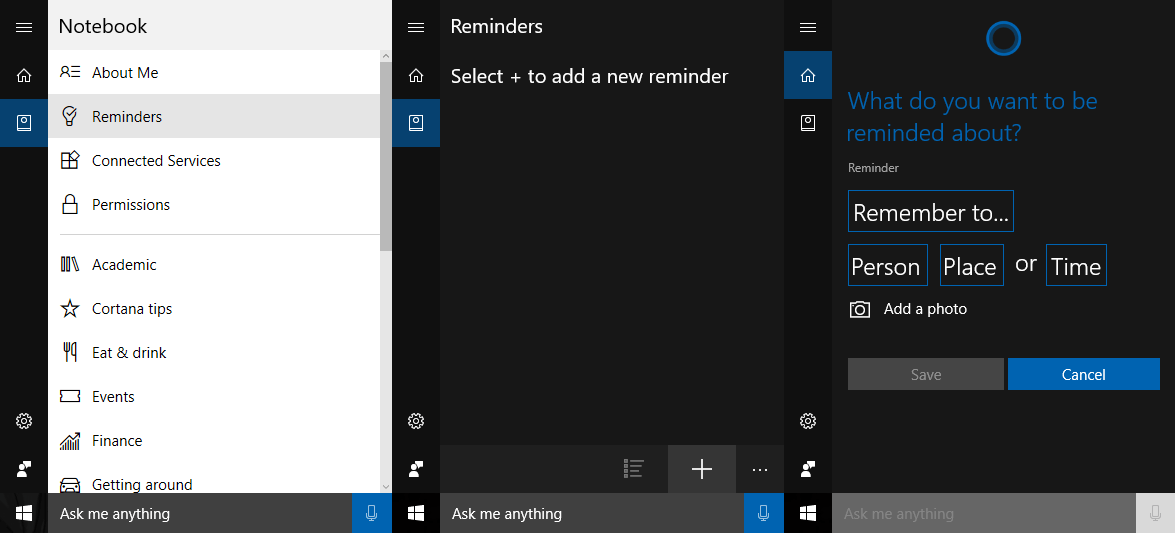Click the Notebook list scrollbar thumb
This screenshot has height=533, width=1175.
tap(386, 156)
